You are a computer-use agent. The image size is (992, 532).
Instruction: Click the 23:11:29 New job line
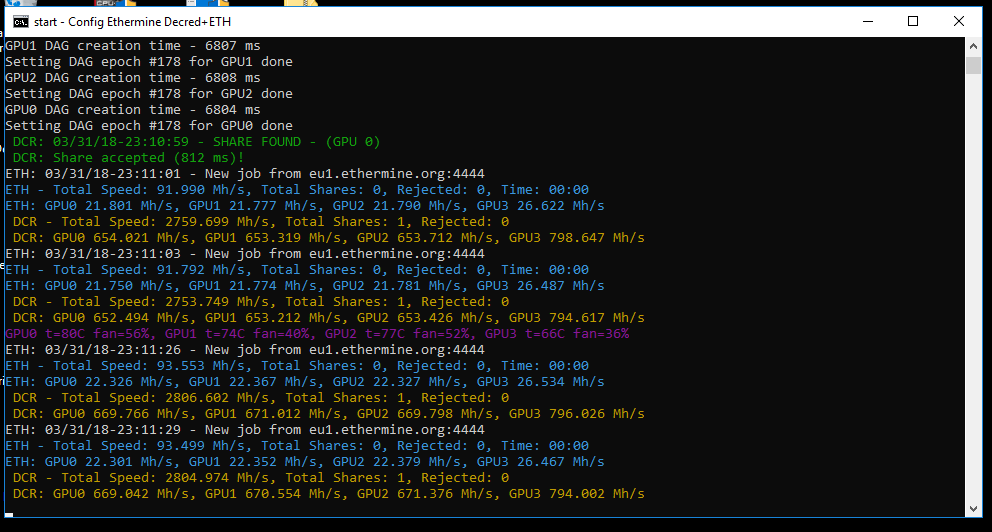point(245,430)
